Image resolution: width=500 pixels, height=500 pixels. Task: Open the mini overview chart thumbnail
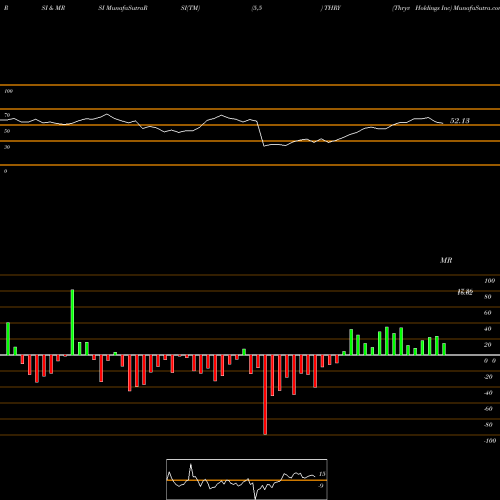point(247,479)
